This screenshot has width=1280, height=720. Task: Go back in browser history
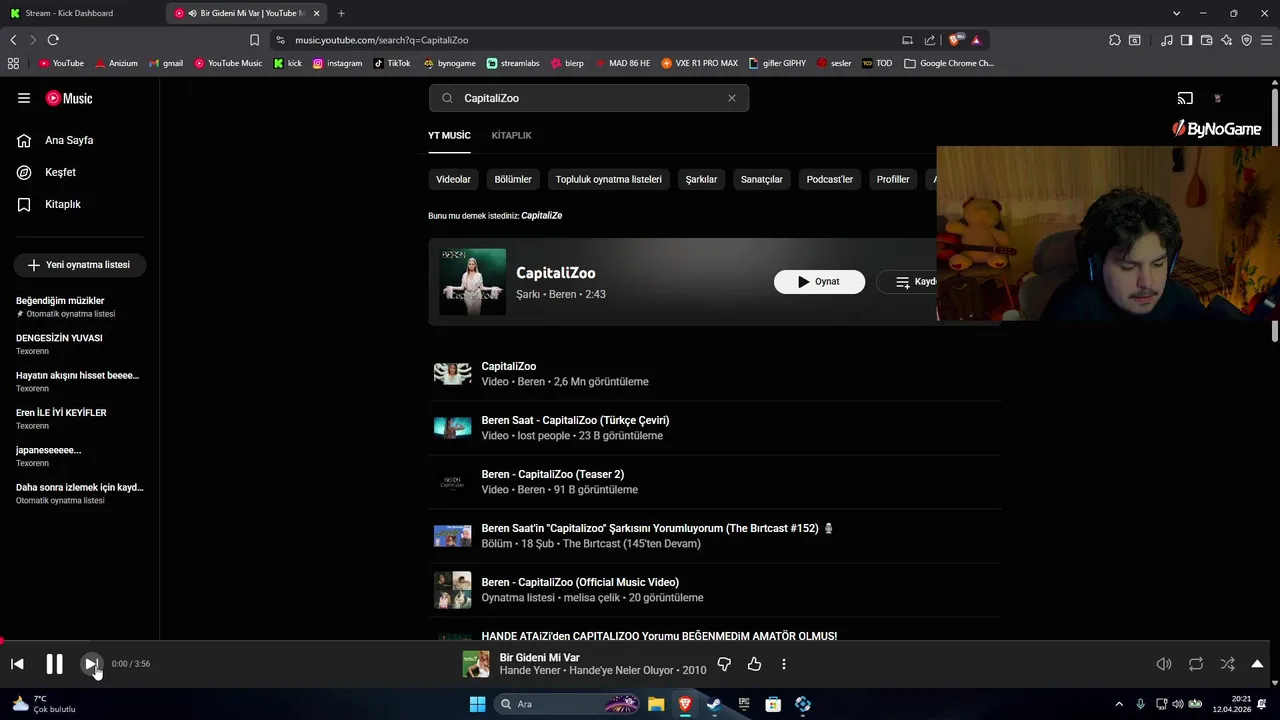tap(13, 40)
